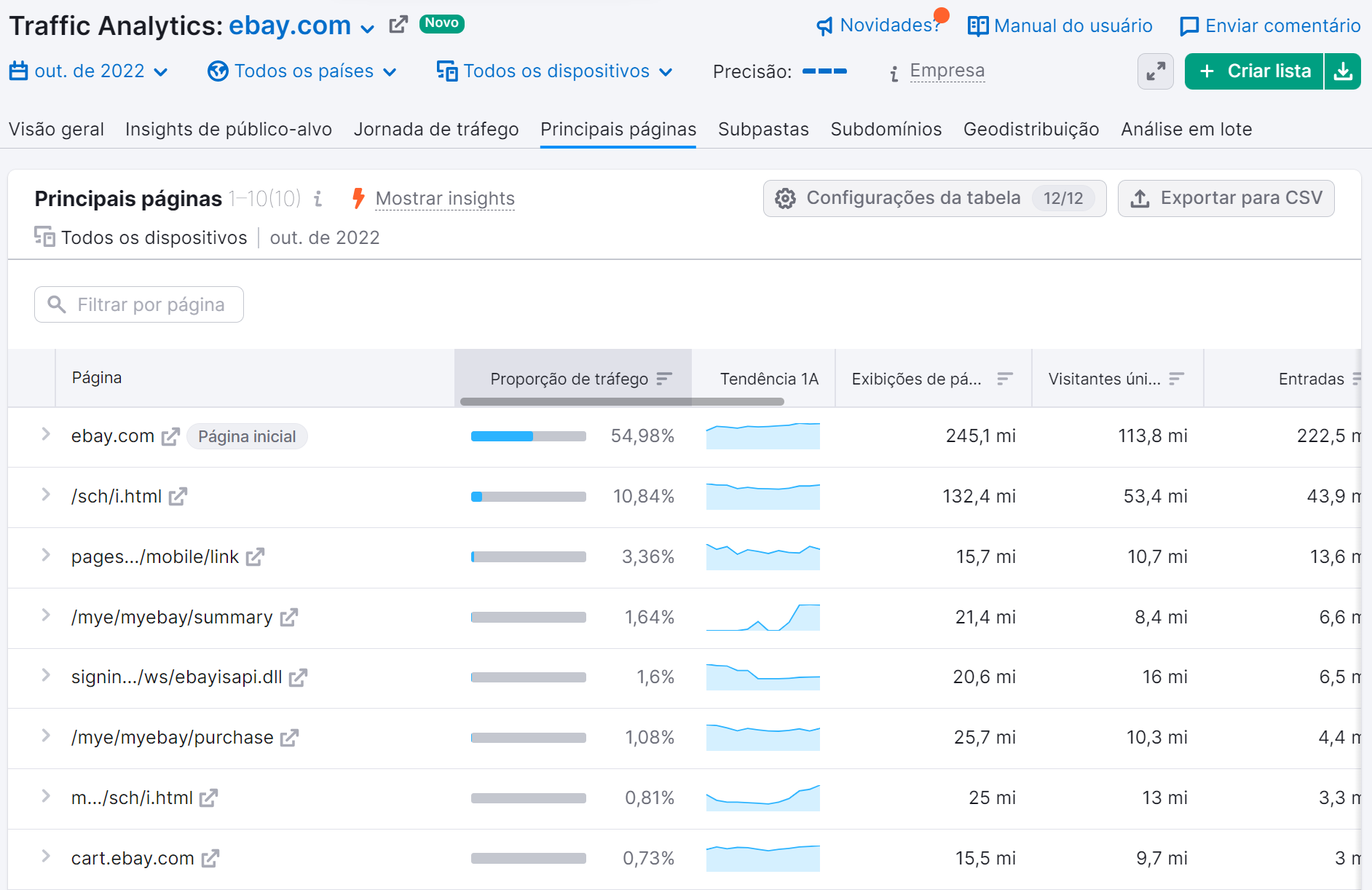Viewport: 1372px width, 890px height.
Task: Click the Mostrar insights link
Action: [445, 199]
